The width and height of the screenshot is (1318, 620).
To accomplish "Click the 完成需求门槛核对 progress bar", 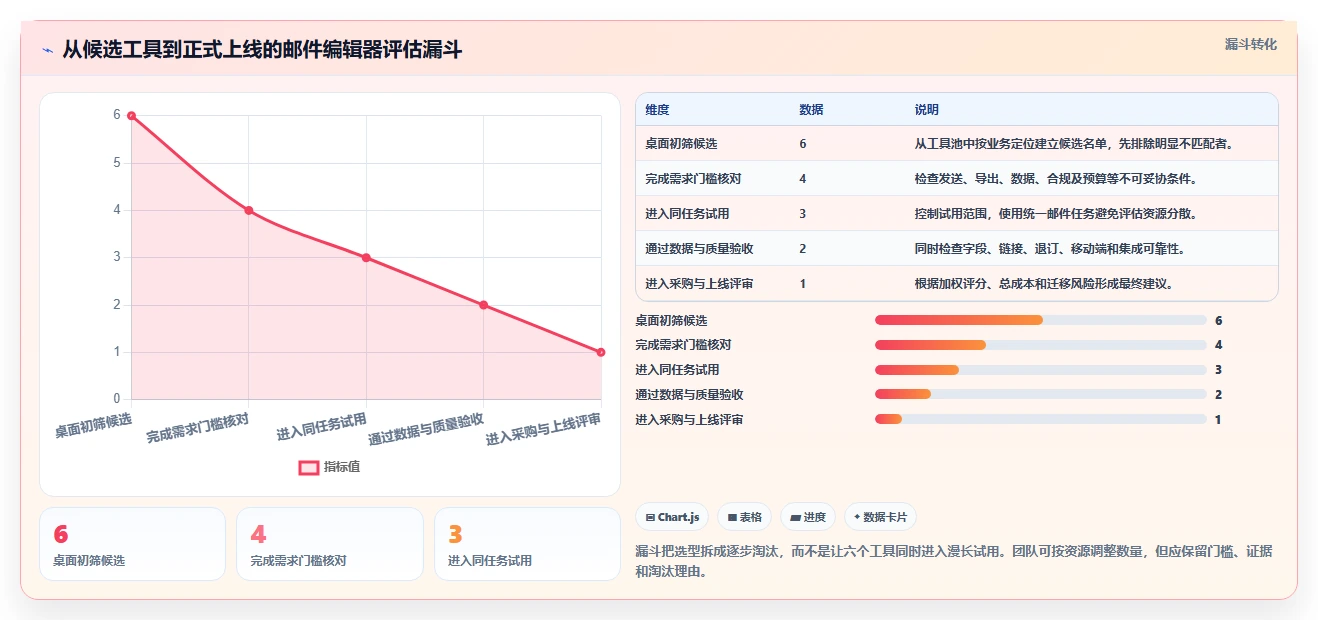I will click(1040, 345).
